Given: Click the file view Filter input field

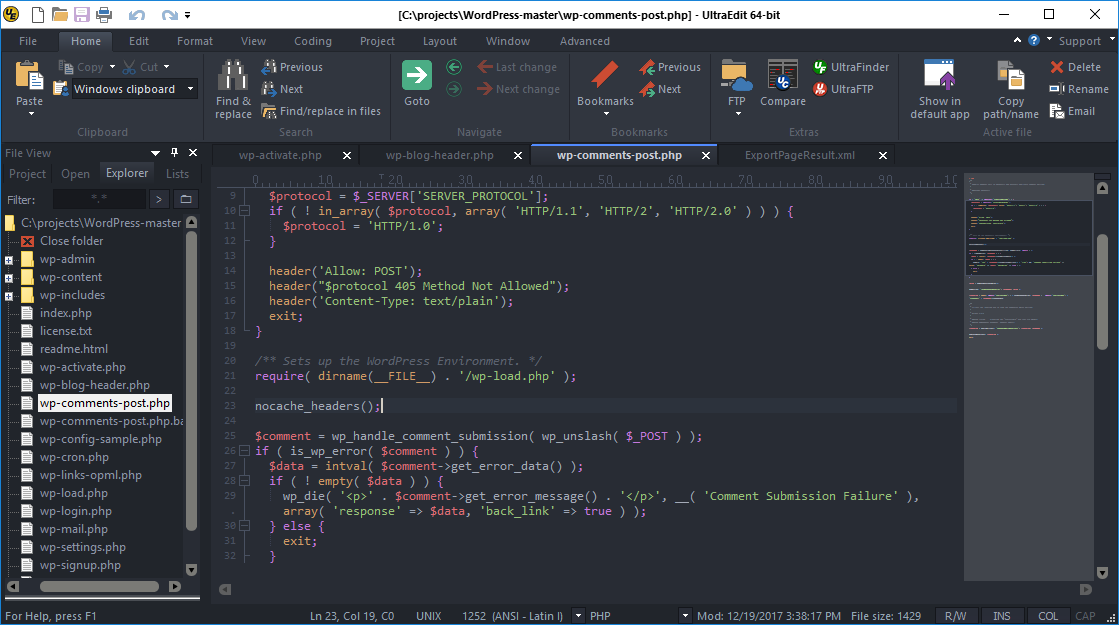Looking at the screenshot, I should click(98, 199).
